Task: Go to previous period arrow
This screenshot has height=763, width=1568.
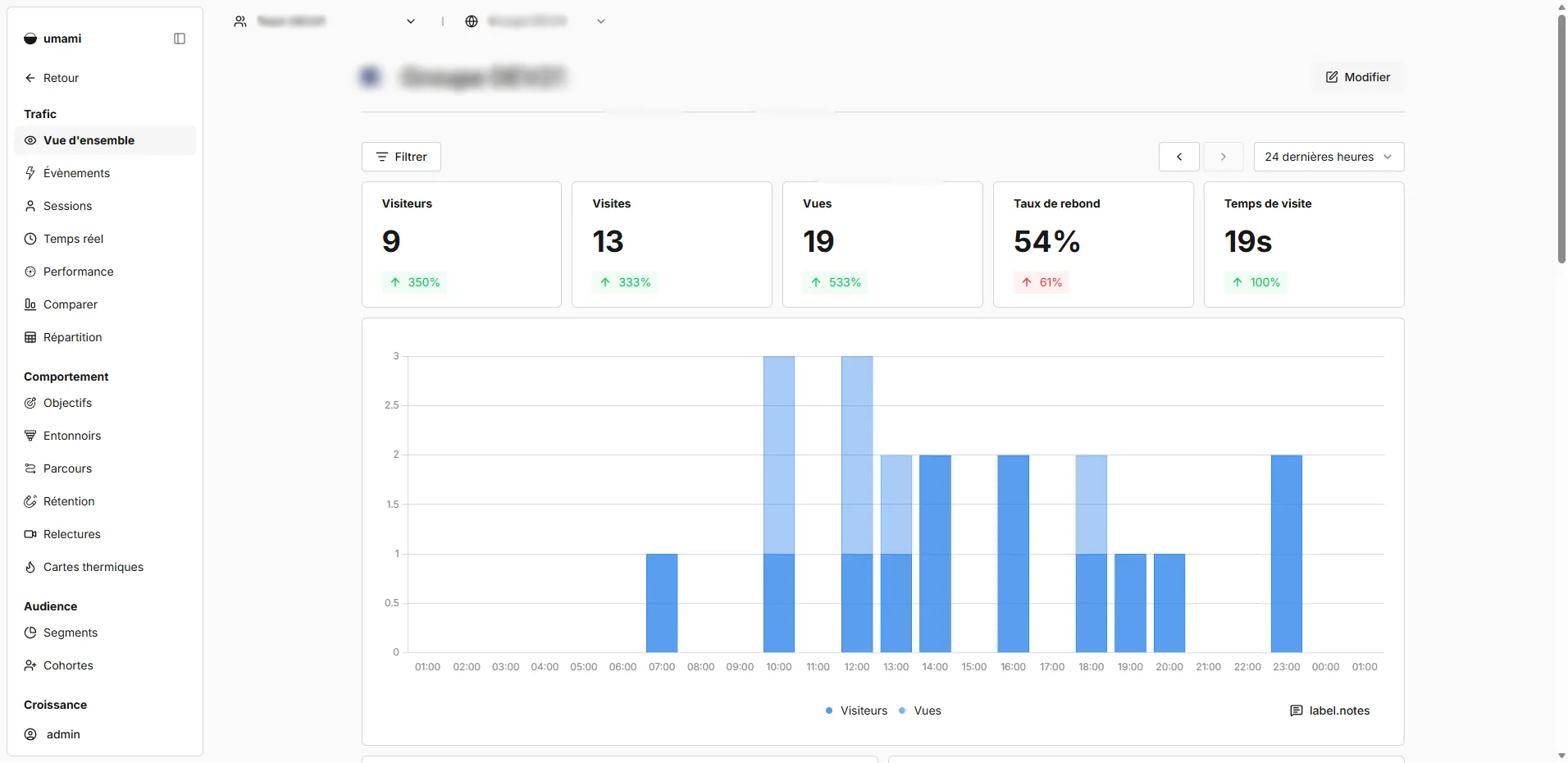Action: click(x=1179, y=157)
